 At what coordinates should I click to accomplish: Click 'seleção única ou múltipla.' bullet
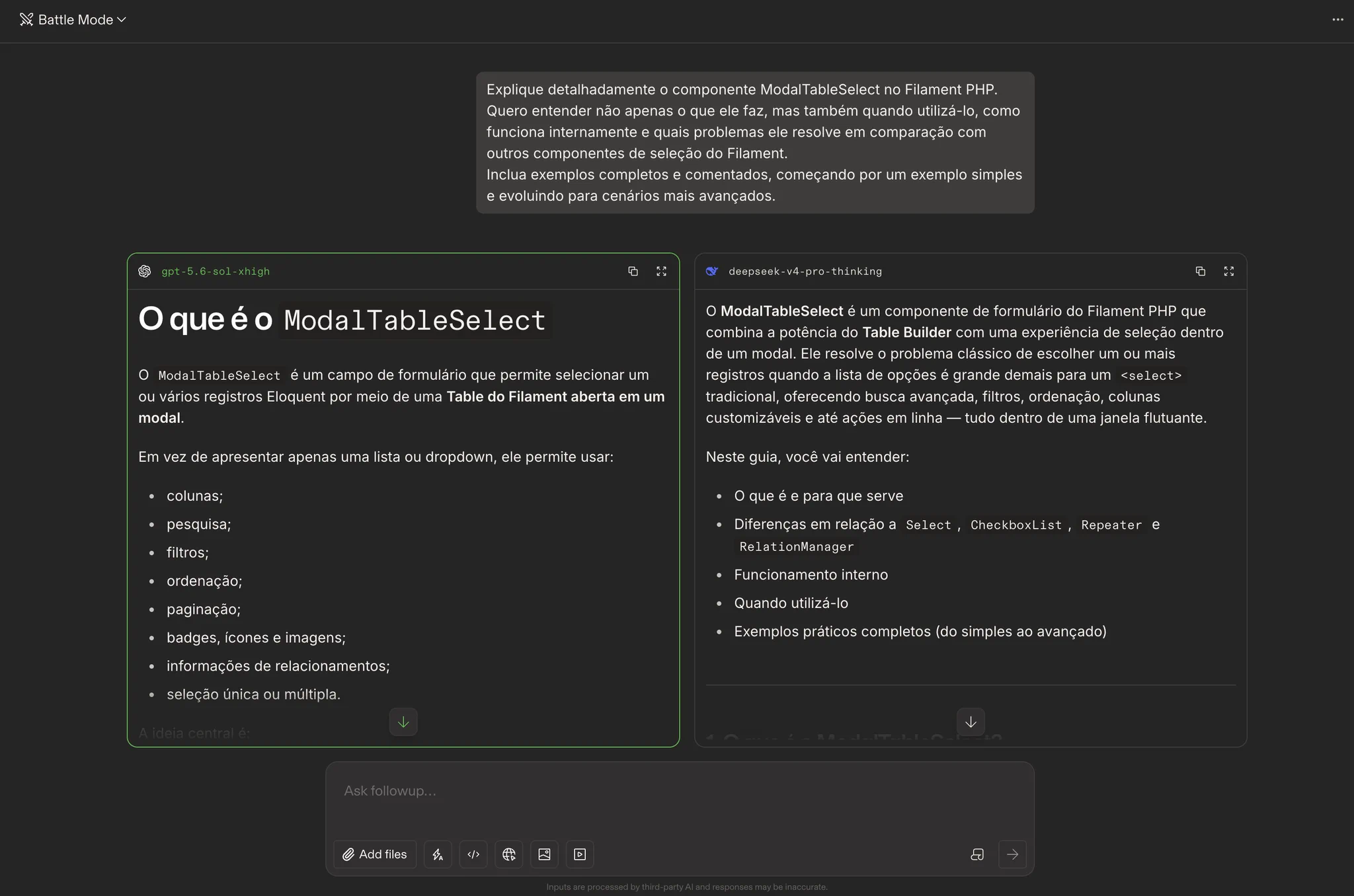(253, 695)
